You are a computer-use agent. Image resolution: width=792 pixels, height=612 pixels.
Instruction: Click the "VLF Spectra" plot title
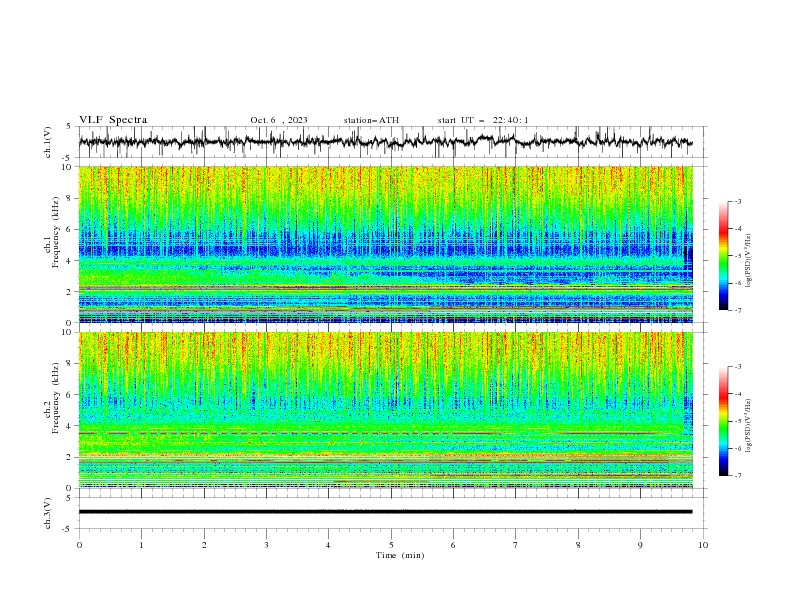pyautogui.click(x=113, y=120)
